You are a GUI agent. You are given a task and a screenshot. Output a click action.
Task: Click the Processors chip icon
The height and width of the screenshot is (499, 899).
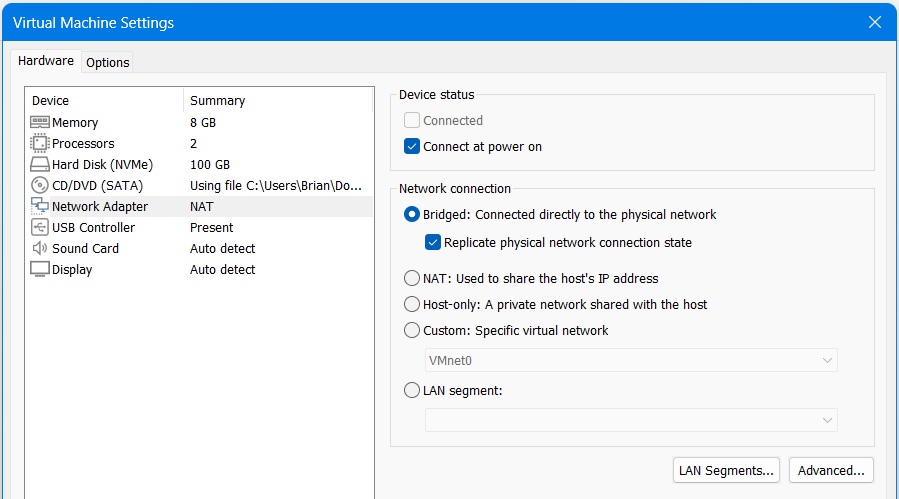tap(40, 143)
